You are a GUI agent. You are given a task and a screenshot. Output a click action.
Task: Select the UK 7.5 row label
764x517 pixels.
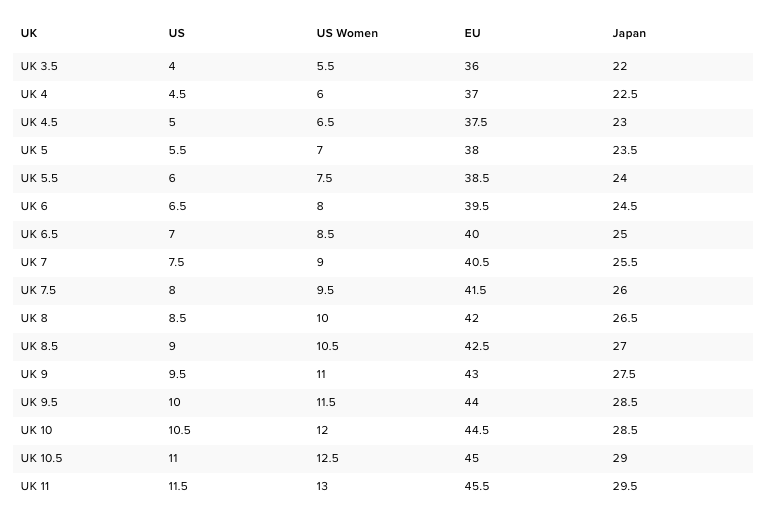tap(38, 290)
